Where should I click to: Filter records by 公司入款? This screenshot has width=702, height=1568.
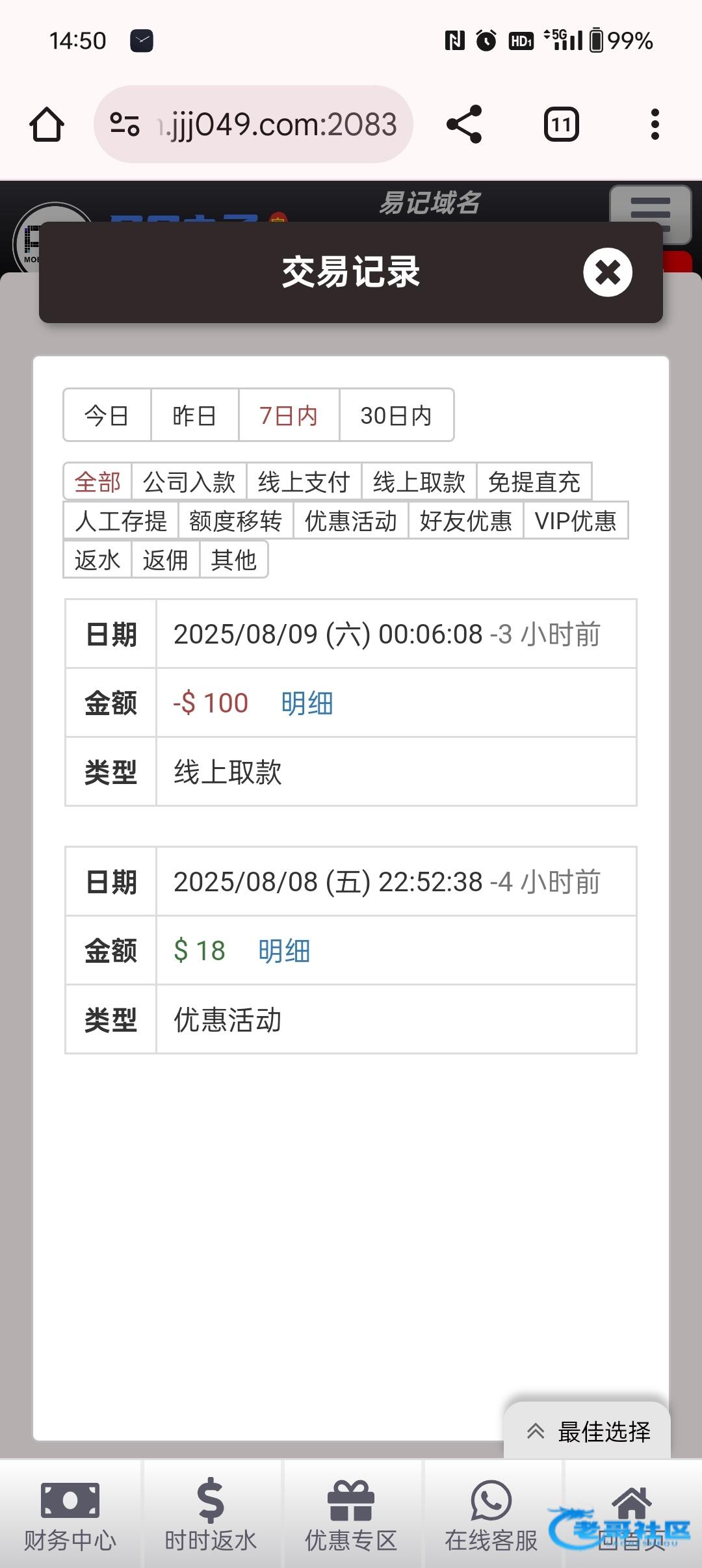189,482
